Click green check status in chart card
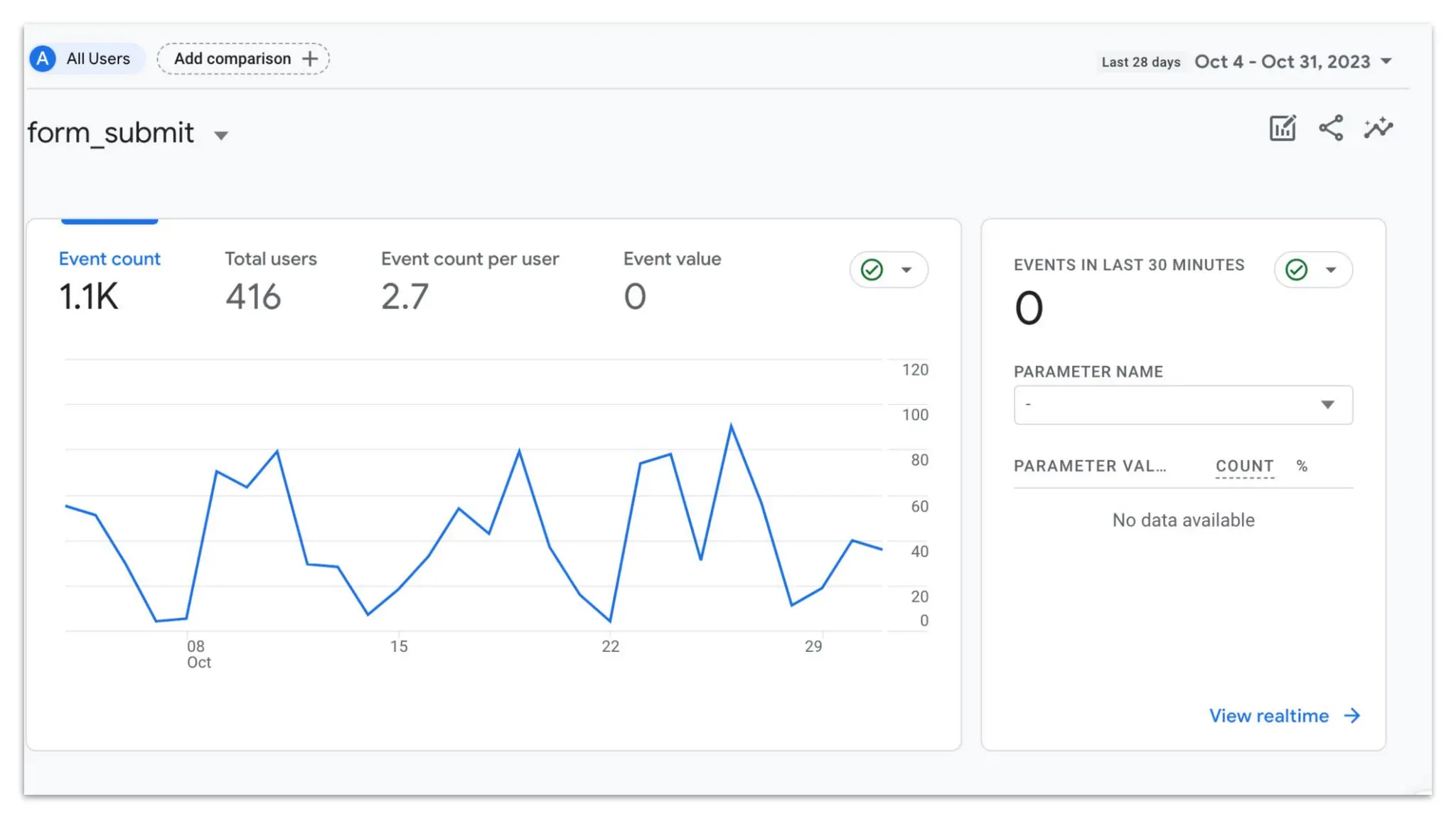 tap(872, 270)
